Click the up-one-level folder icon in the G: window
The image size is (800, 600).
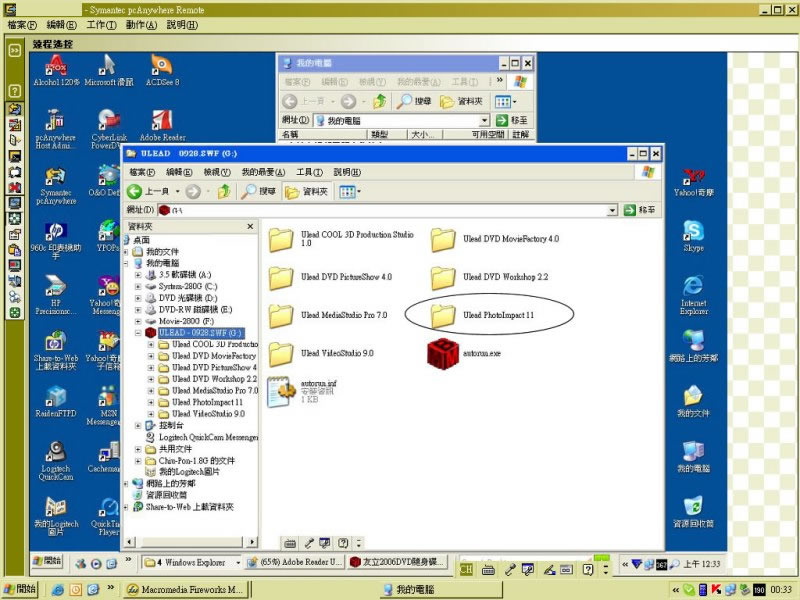click(223, 191)
